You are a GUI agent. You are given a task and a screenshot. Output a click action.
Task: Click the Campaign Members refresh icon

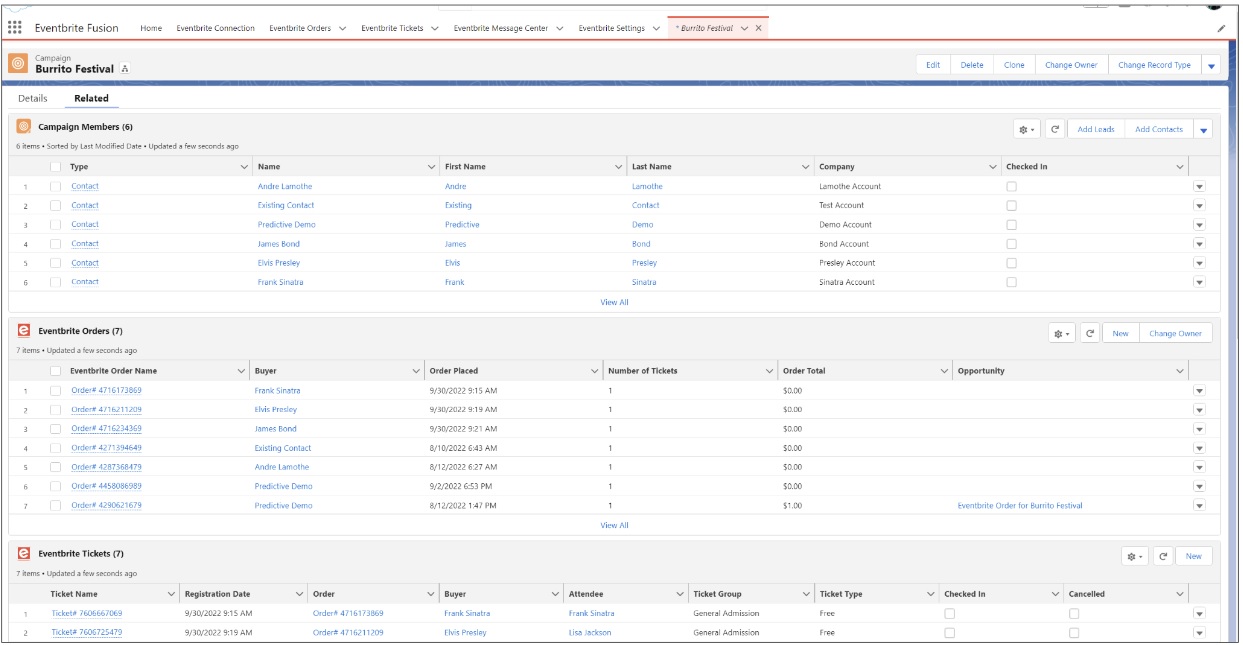(x=1055, y=129)
